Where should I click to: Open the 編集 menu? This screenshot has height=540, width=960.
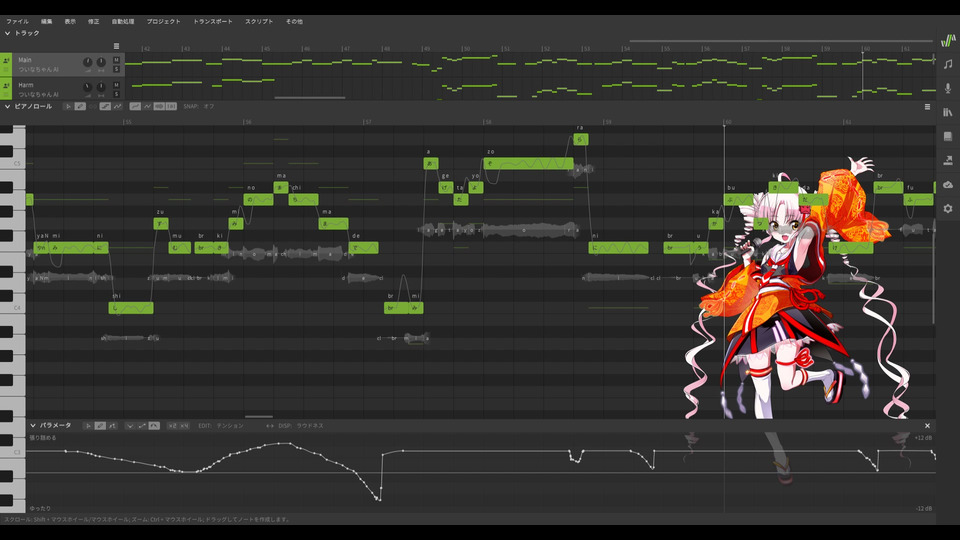coord(47,21)
